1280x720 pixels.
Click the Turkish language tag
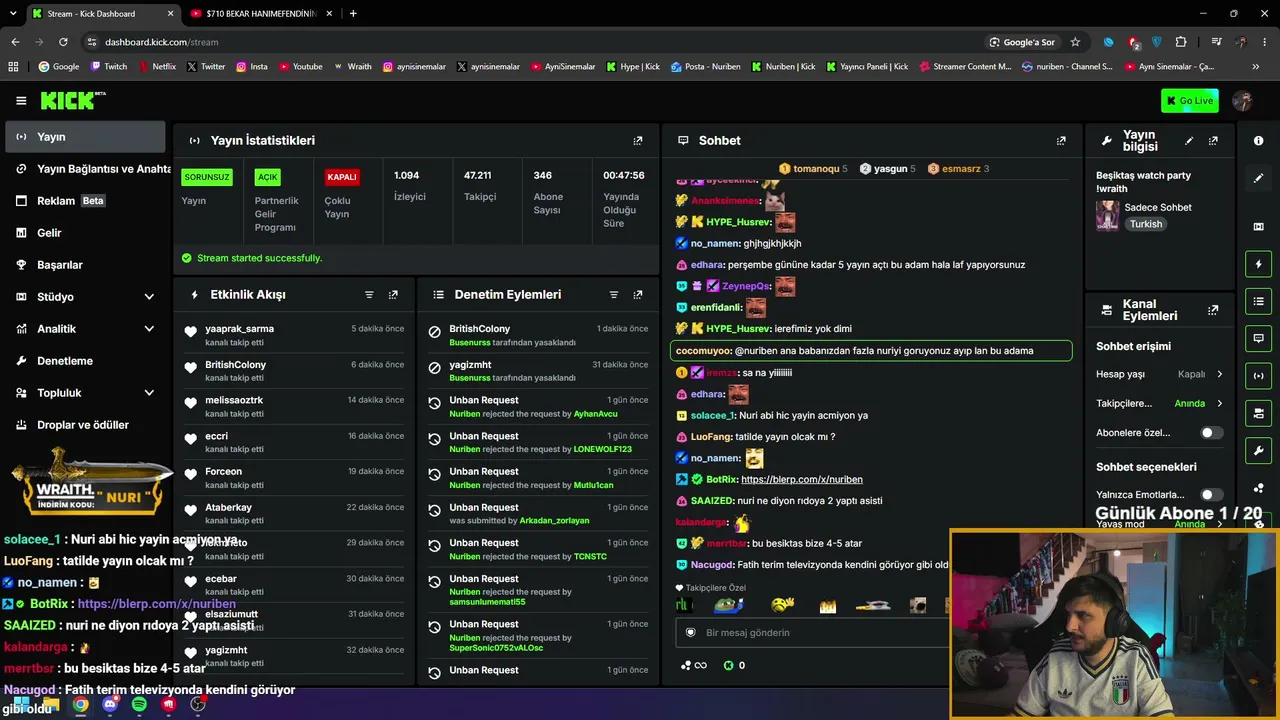1146,224
